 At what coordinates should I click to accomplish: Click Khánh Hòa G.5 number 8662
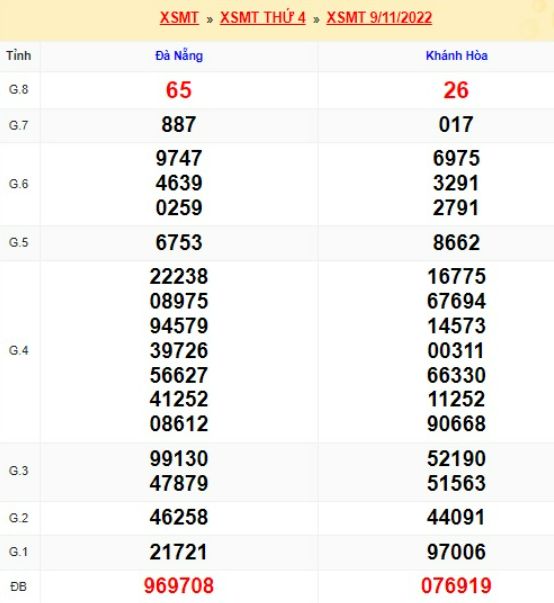click(x=456, y=243)
